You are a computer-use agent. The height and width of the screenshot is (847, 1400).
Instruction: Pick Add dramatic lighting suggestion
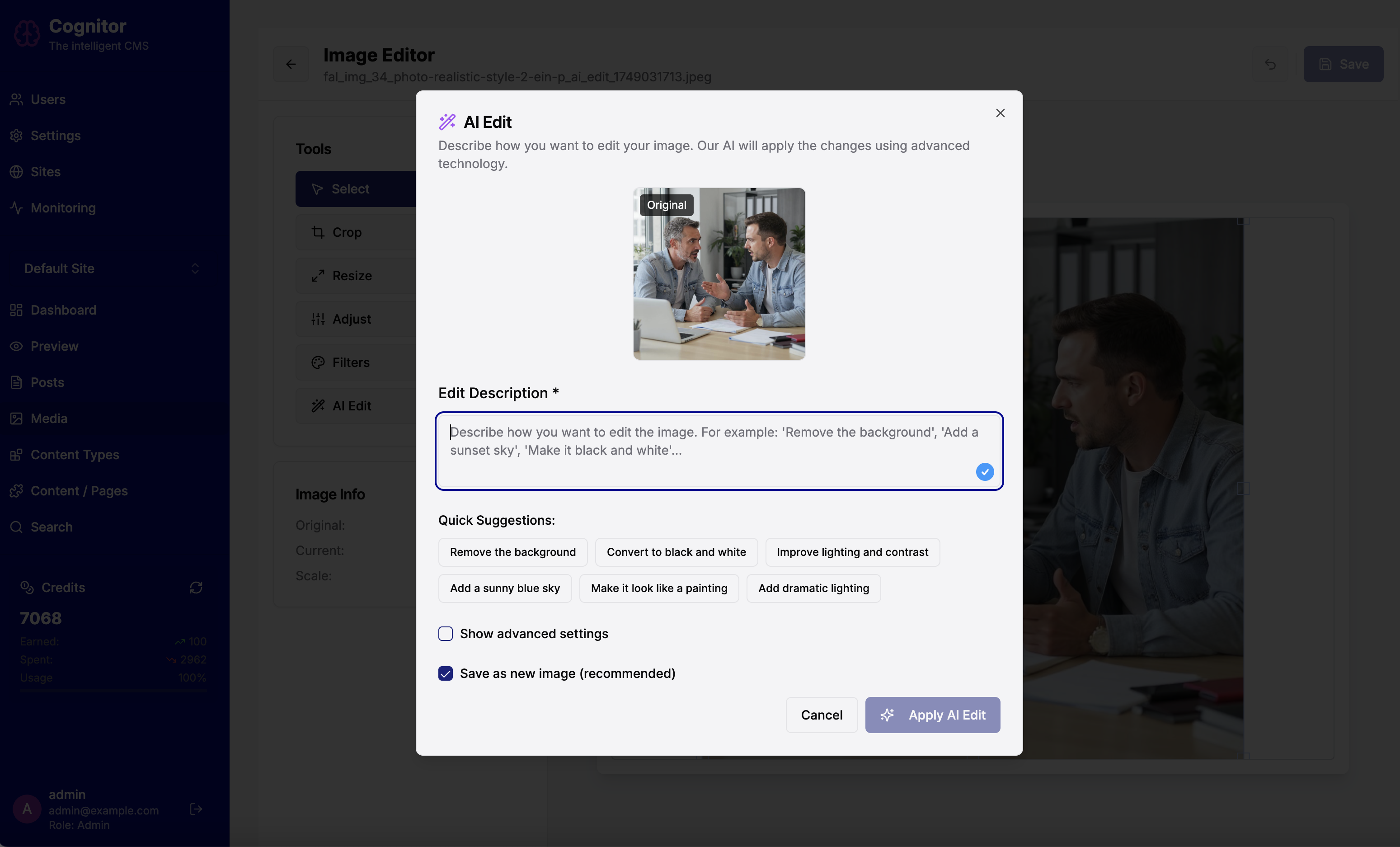point(813,588)
